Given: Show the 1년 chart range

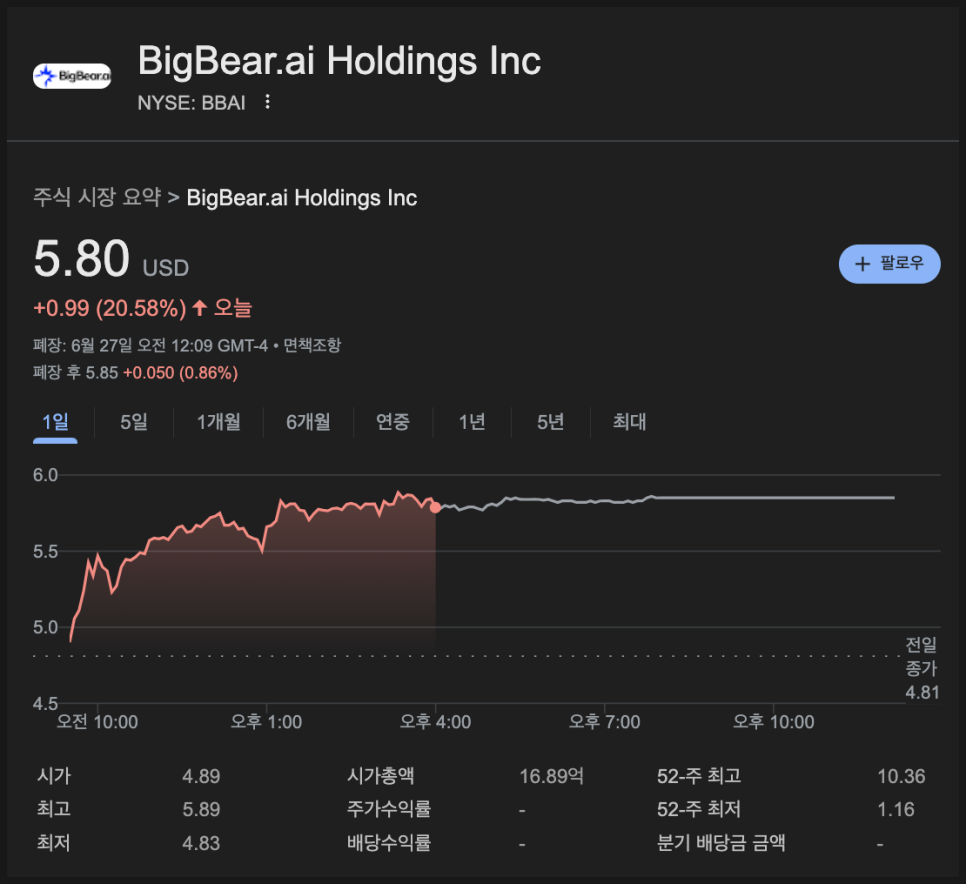Looking at the screenshot, I should pyautogui.click(x=472, y=422).
